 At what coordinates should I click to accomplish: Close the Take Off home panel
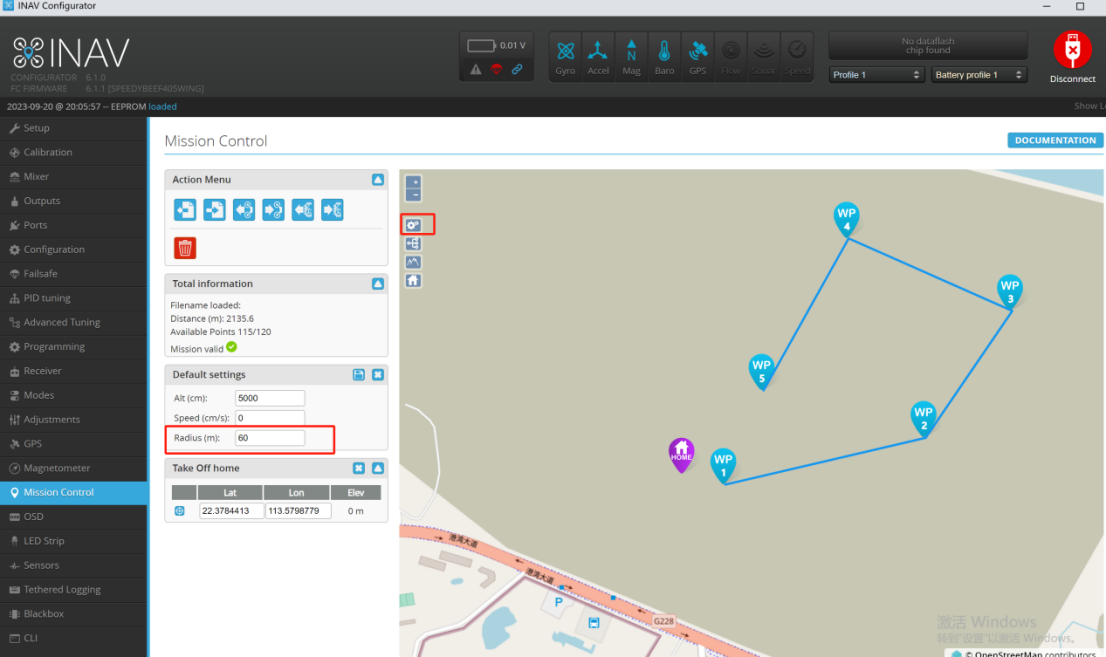[359, 468]
